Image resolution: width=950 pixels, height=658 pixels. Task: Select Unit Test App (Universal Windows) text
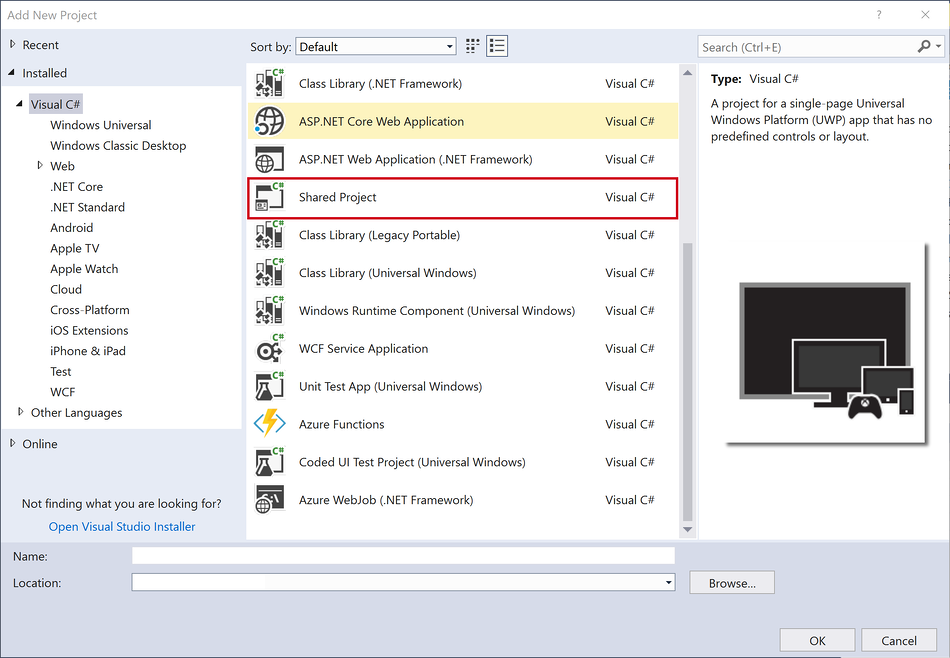[x=390, y=387]
